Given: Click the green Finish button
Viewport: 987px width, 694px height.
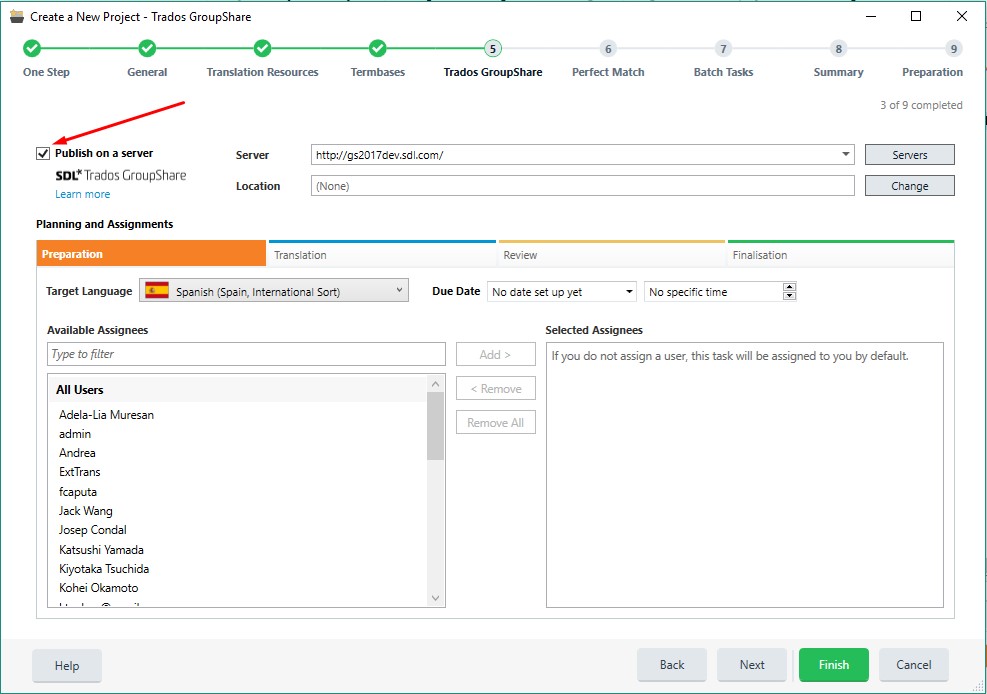Looking at the screenshot, I should (833, 664).
